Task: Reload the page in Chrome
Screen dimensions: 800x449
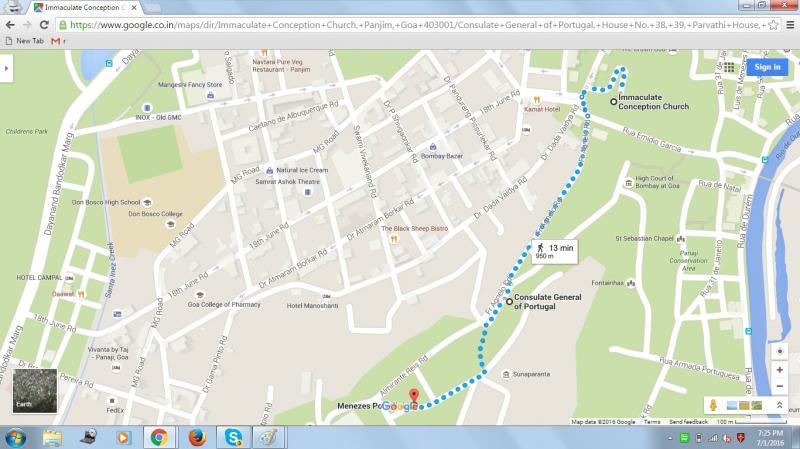Action: [44, 24]
